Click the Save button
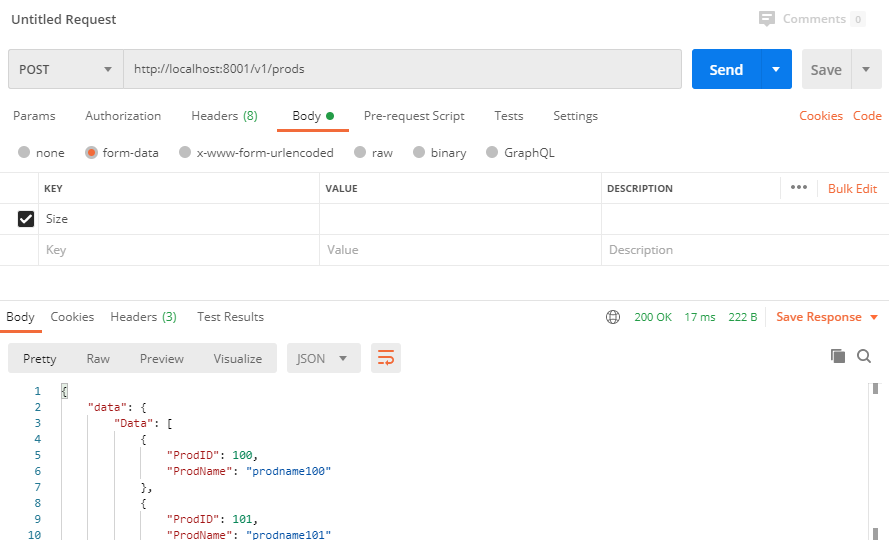Image resolution: width=889 pixels, height=550 pixels. [x=826, y=69]
